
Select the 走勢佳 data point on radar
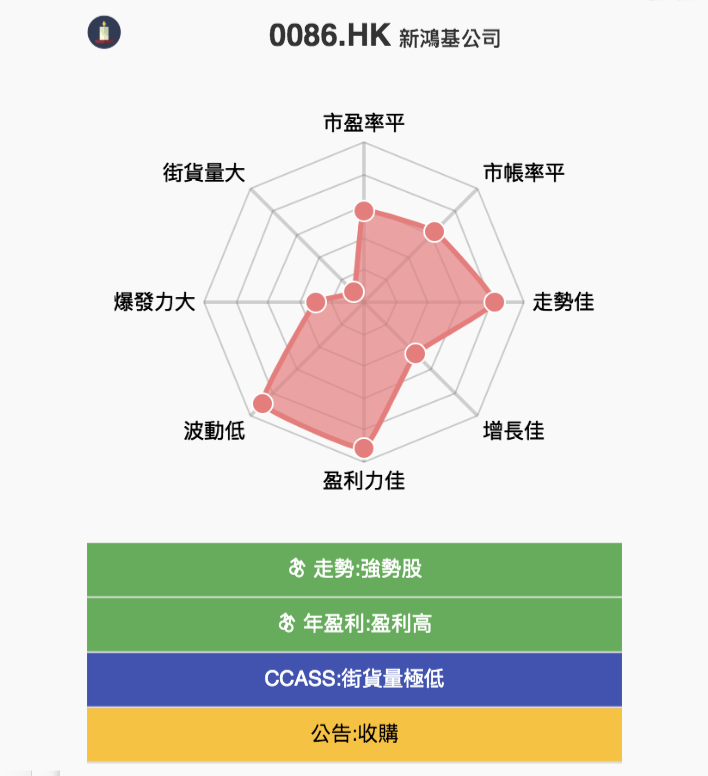pyautogui.click(x=494, y=302)
